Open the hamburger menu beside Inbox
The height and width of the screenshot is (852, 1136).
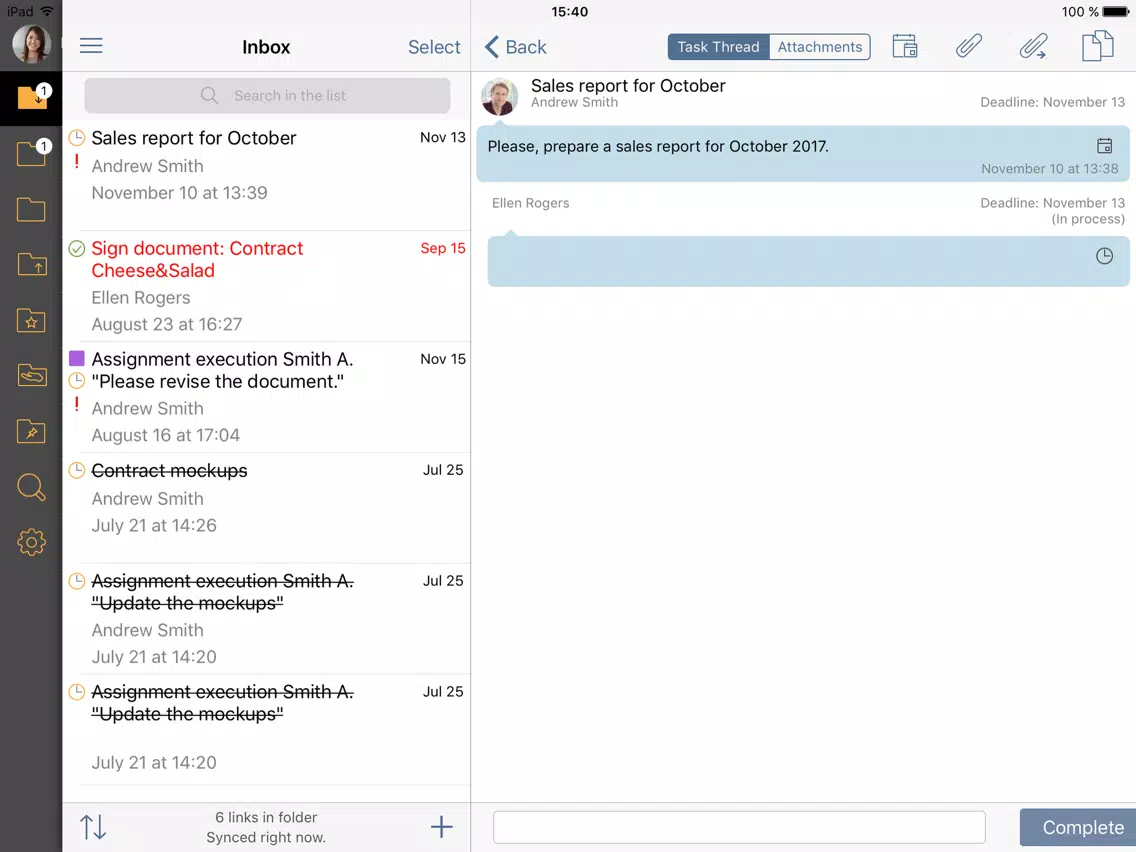click(91, 46)
